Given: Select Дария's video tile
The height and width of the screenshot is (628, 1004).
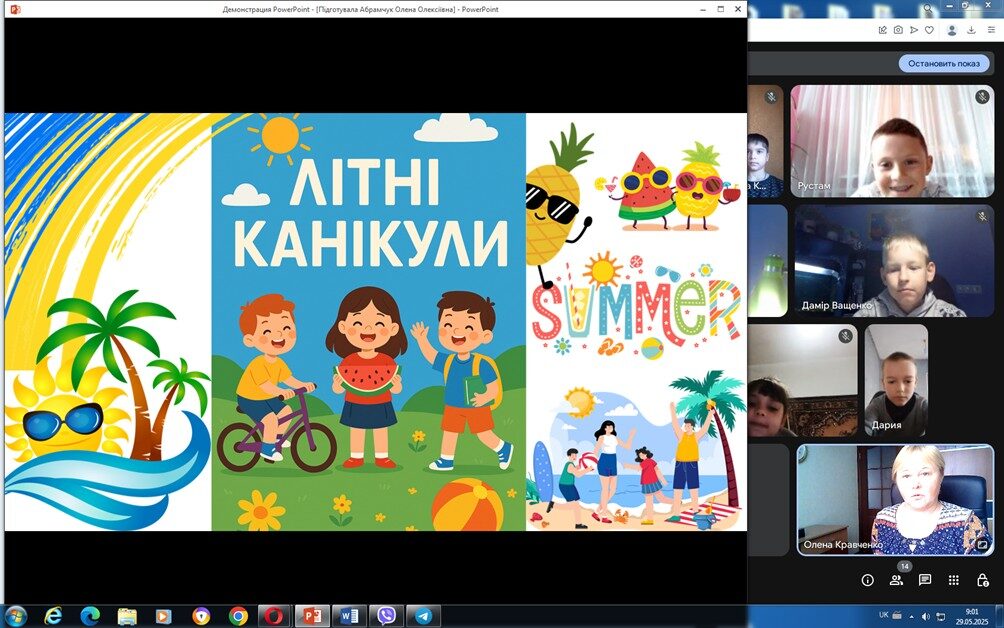Looking at the screenshot, I should point(896,381).
